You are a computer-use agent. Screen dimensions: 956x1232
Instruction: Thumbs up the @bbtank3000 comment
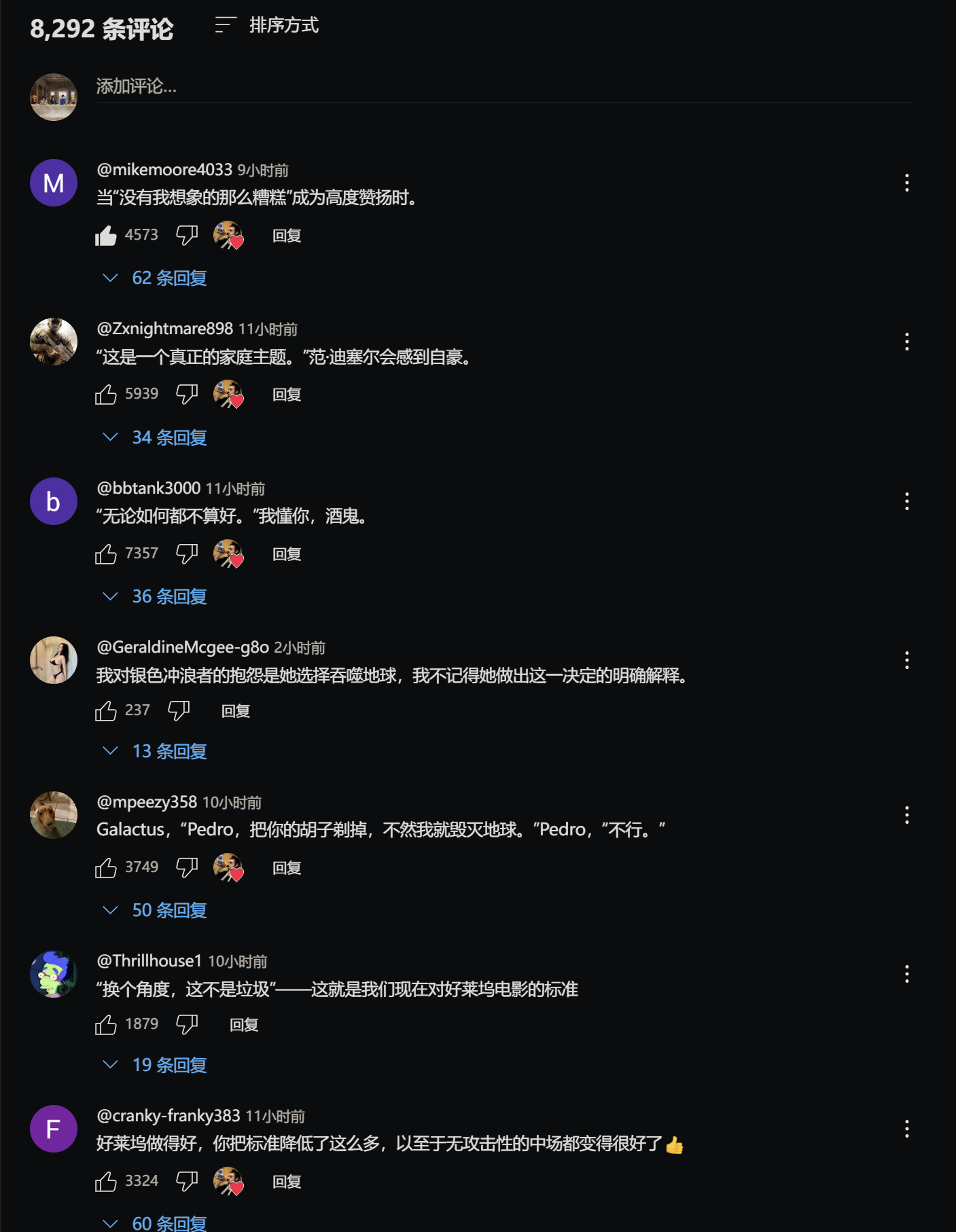pos(106,554)
